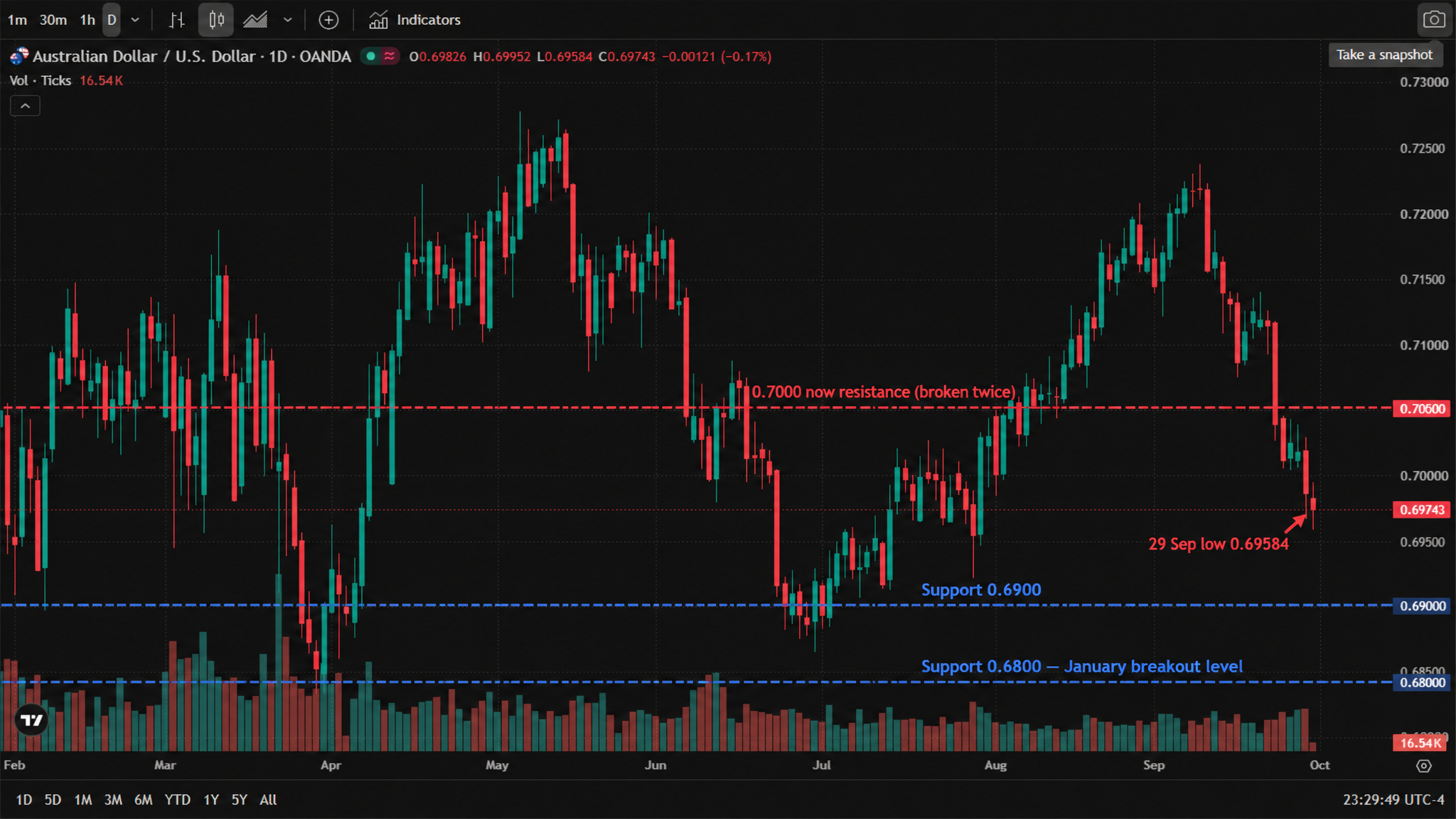Select the 5Y date range
Viewport: 1456px width, 819px height.
240,800
